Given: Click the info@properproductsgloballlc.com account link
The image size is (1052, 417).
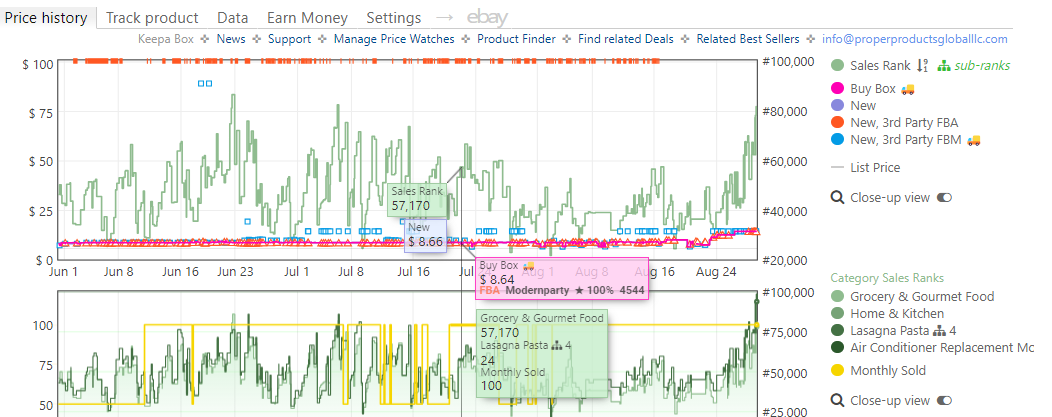Looking at the screenshot, I should coord(914,39).
